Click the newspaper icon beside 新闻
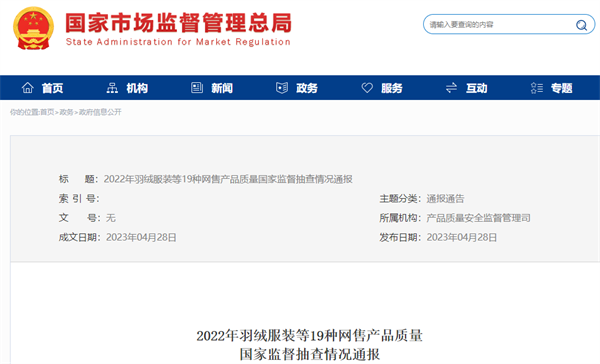The image size is (600, 364). click(x=197, y=88)
